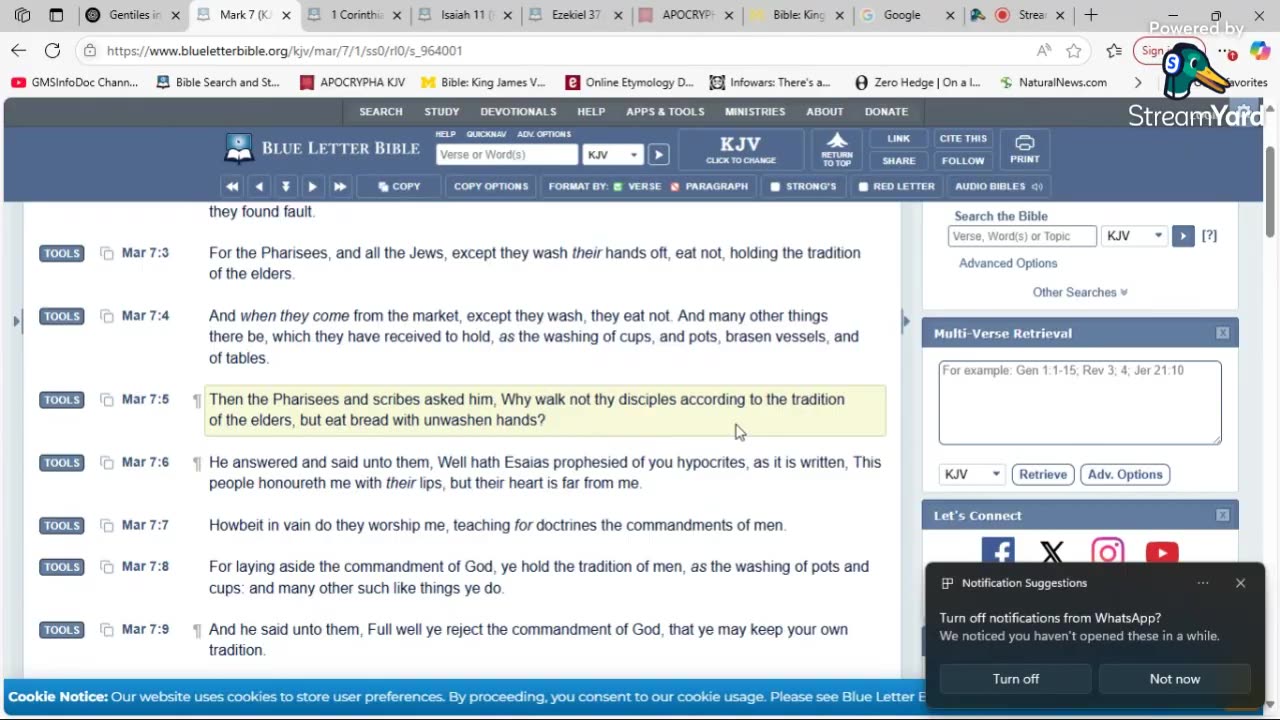Viewport: 1280px width, 720px height.
Task: Open the Instagram icon in Let's Connect
Action: pyautogui.click(x=1107, y=552)
